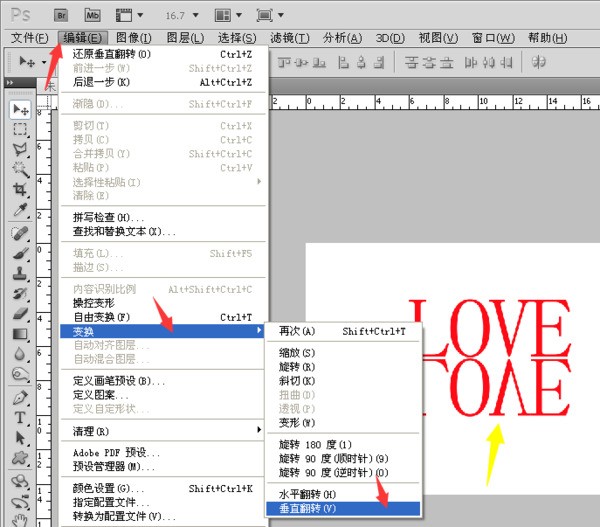Open Mini Bridge via the Mb icon
This screenshot has width=600, height=527.
tap(92, 15)
